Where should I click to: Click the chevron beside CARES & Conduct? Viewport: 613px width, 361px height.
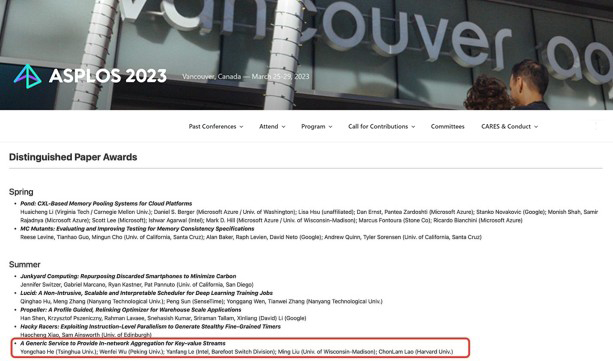tap(536, 127)
